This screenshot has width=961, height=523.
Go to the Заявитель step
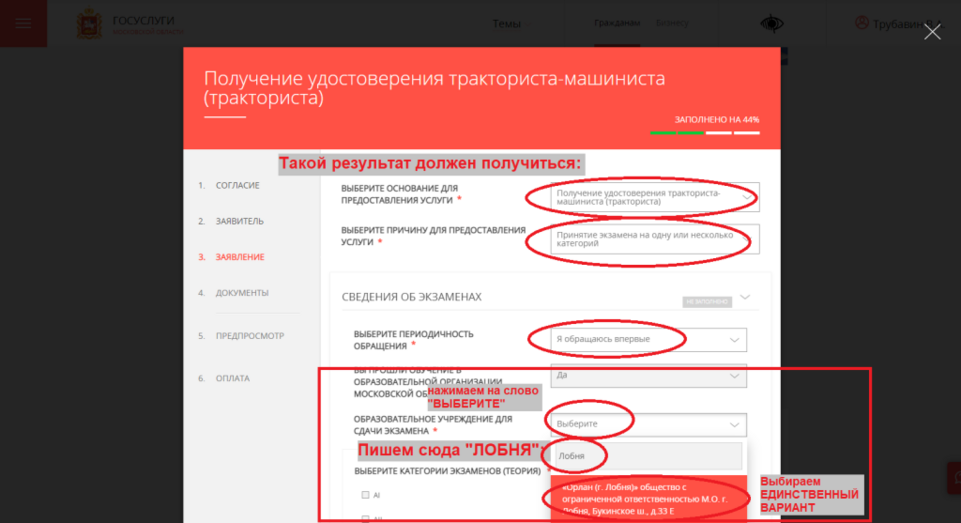240,221
